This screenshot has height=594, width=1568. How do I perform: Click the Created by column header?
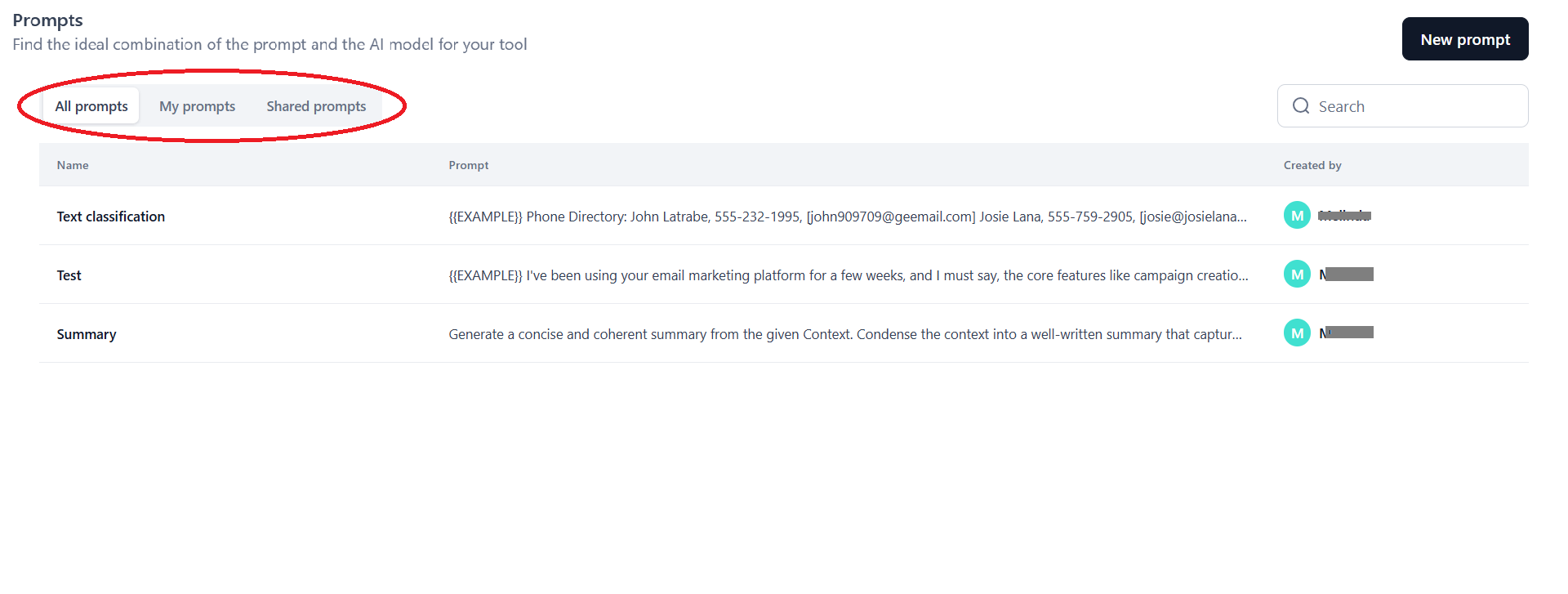(x=1312, y=165)
